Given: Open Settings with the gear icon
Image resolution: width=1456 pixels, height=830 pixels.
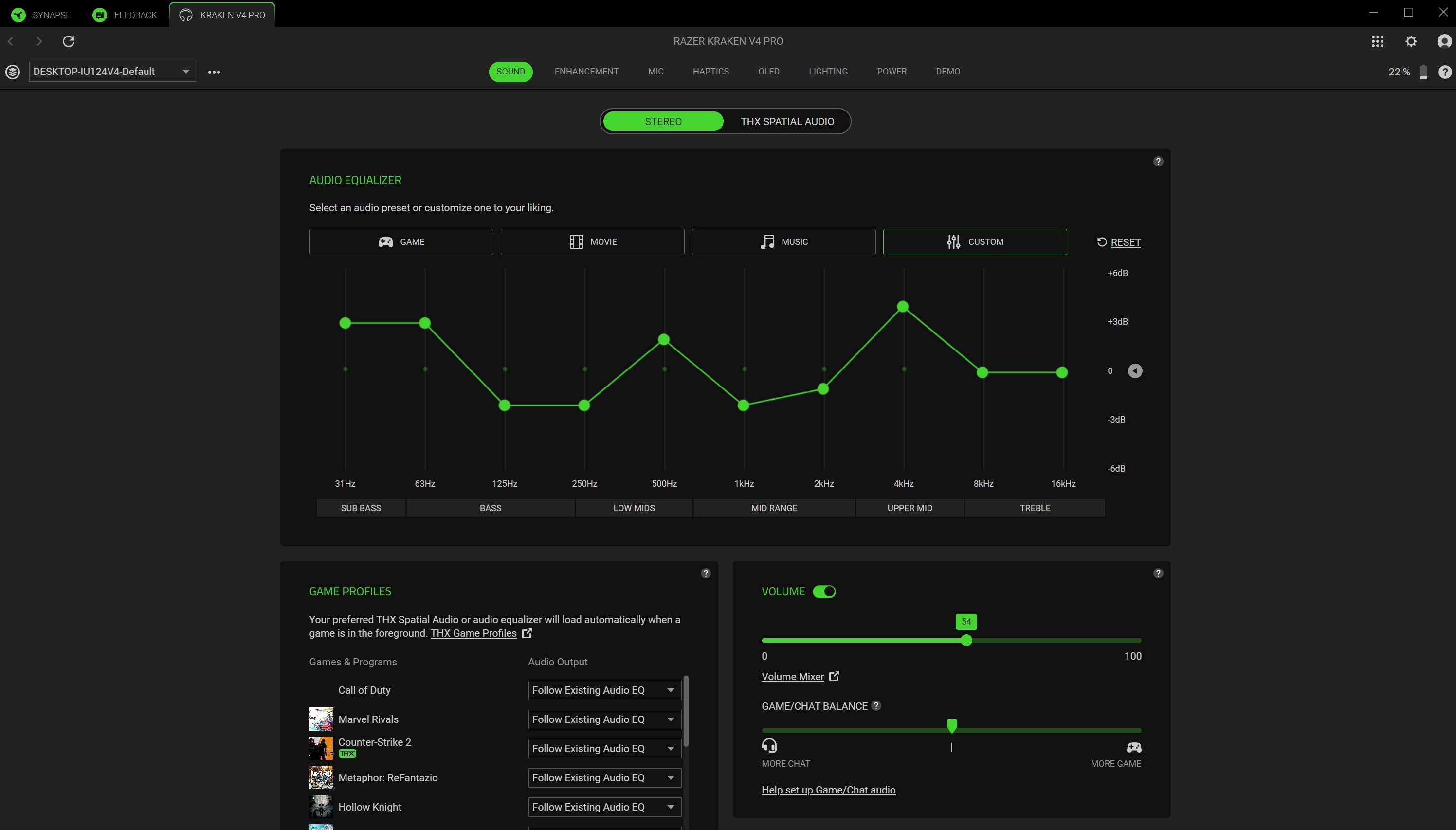Looking at the screenshot, I should click(x=1411, y=41).
